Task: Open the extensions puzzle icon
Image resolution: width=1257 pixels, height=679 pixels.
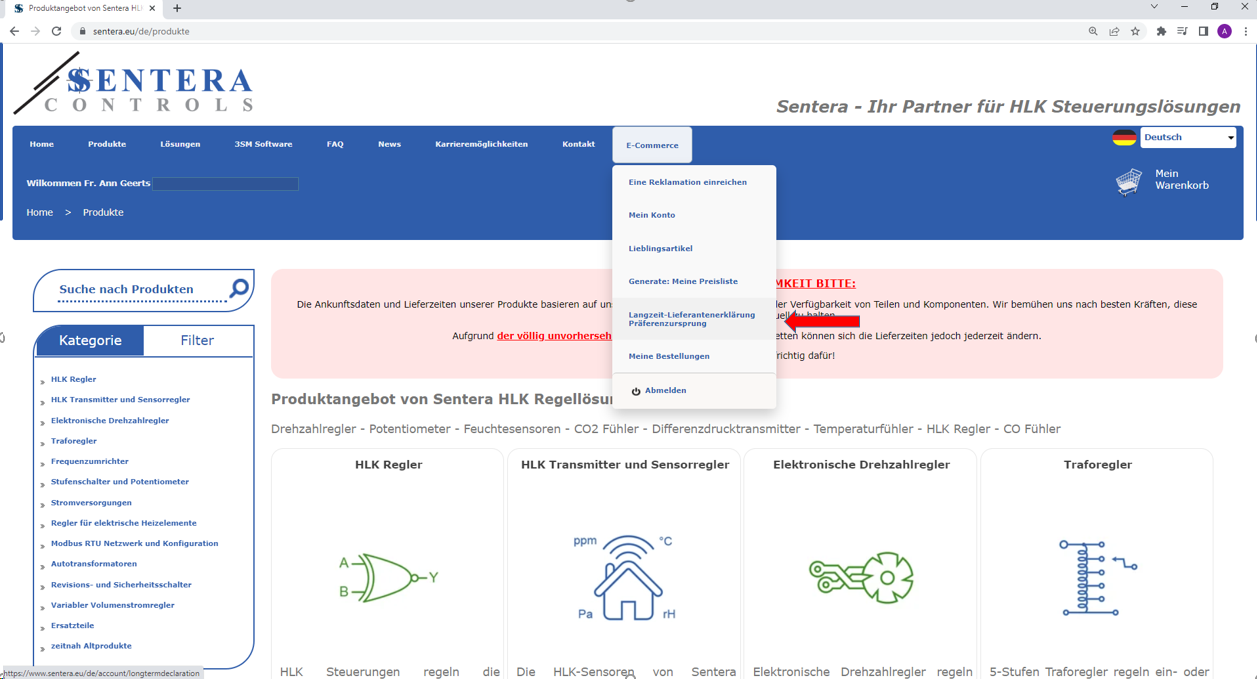Action: 1161,31
